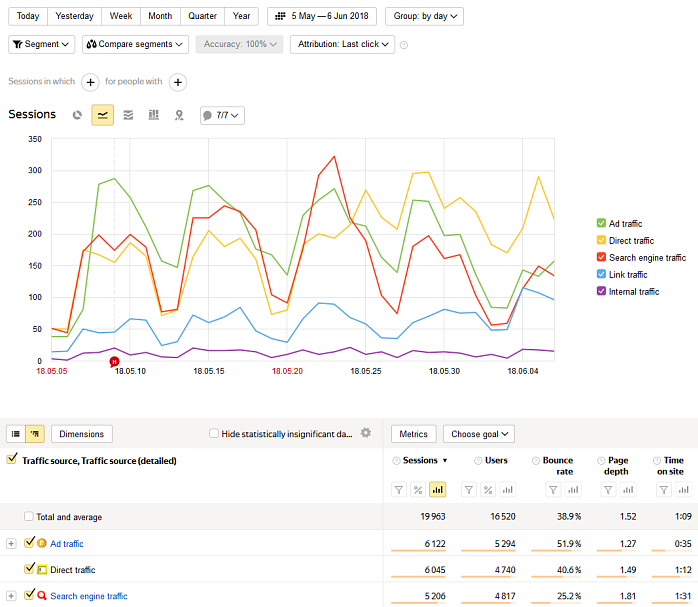Select the Week period tab

coord(121,16)
